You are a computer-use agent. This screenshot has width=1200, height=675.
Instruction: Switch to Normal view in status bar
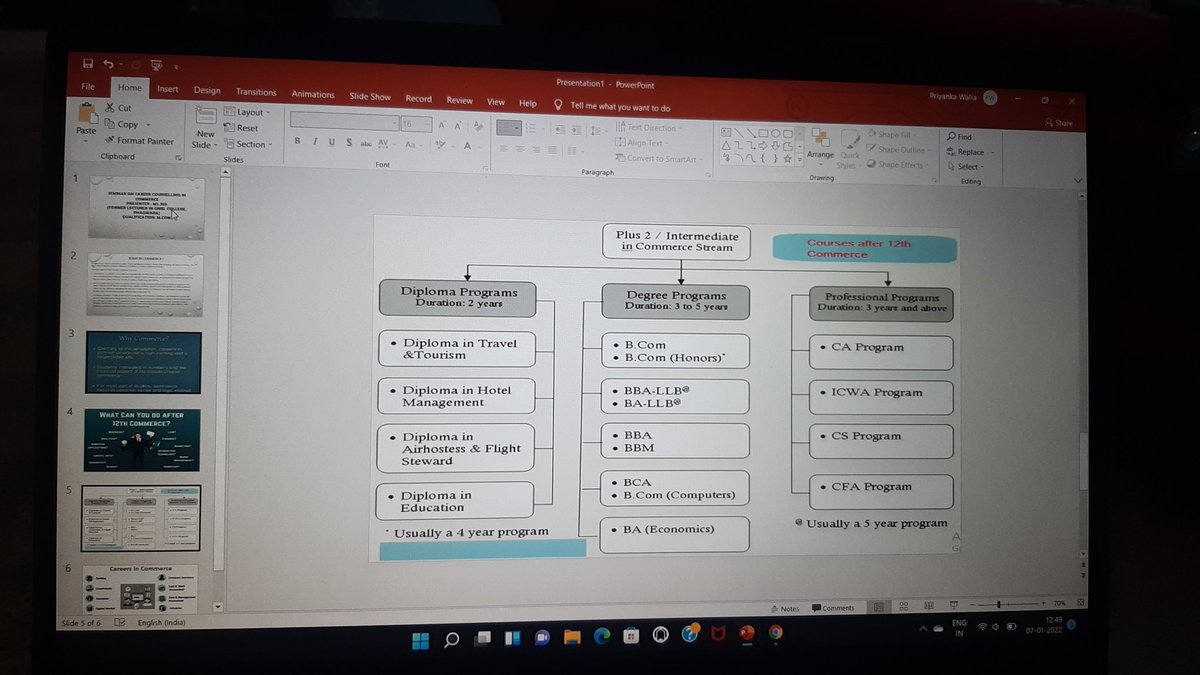tap(878, 606)
